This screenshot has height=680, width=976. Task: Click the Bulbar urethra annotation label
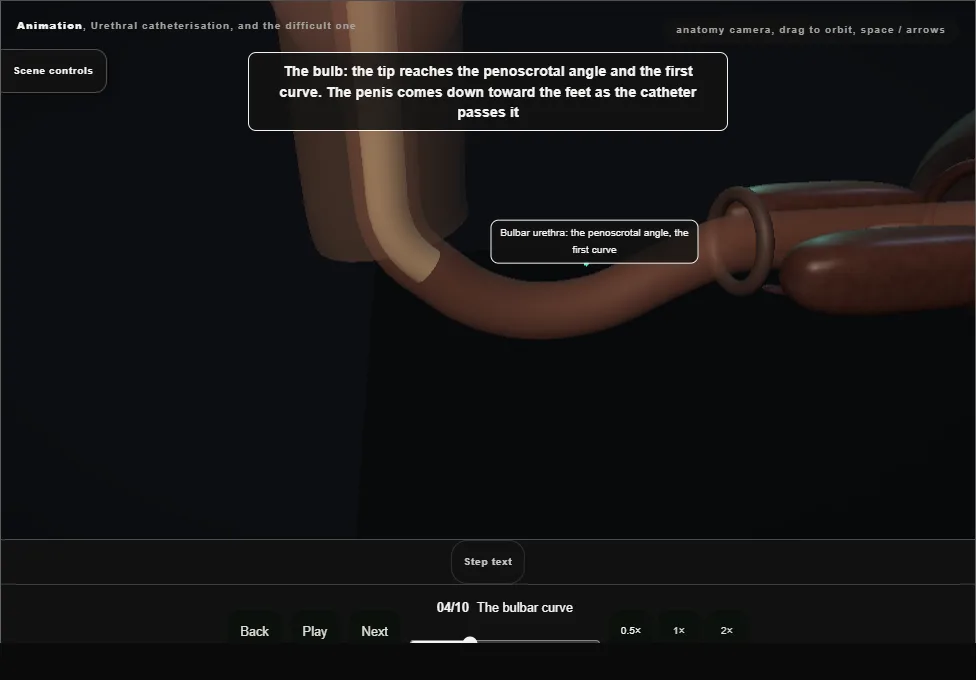coord(594,242)
